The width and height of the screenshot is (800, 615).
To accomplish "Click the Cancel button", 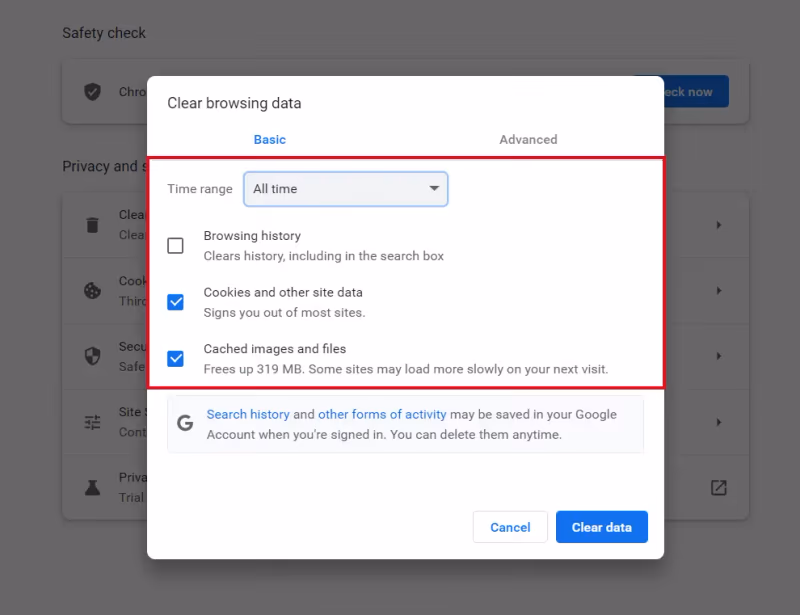I will [x=510, y=527].
